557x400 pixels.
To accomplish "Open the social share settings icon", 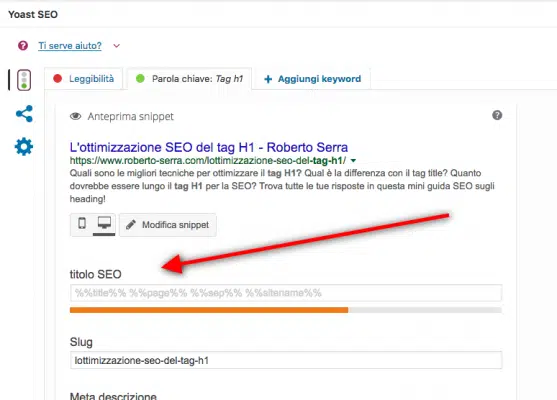I will point(24,114).
